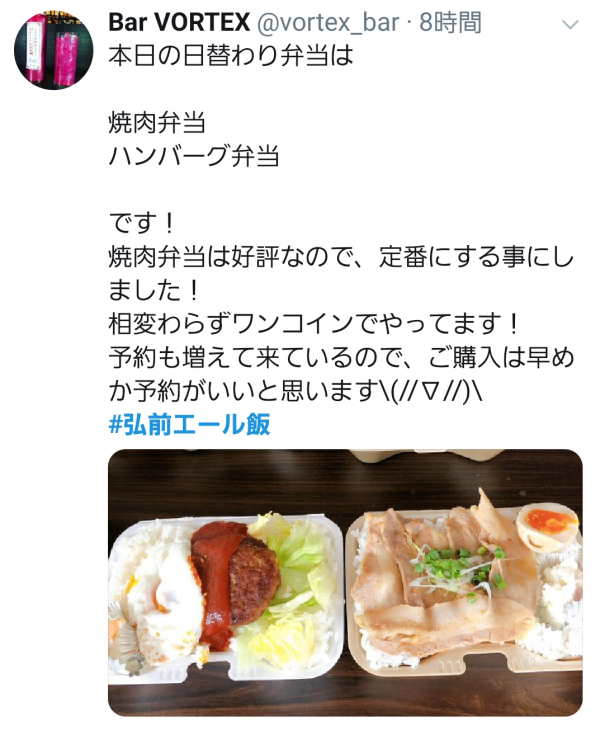Click the boiled egg in the photo
This screenshot has height=730, width=600.
(547, 525)
